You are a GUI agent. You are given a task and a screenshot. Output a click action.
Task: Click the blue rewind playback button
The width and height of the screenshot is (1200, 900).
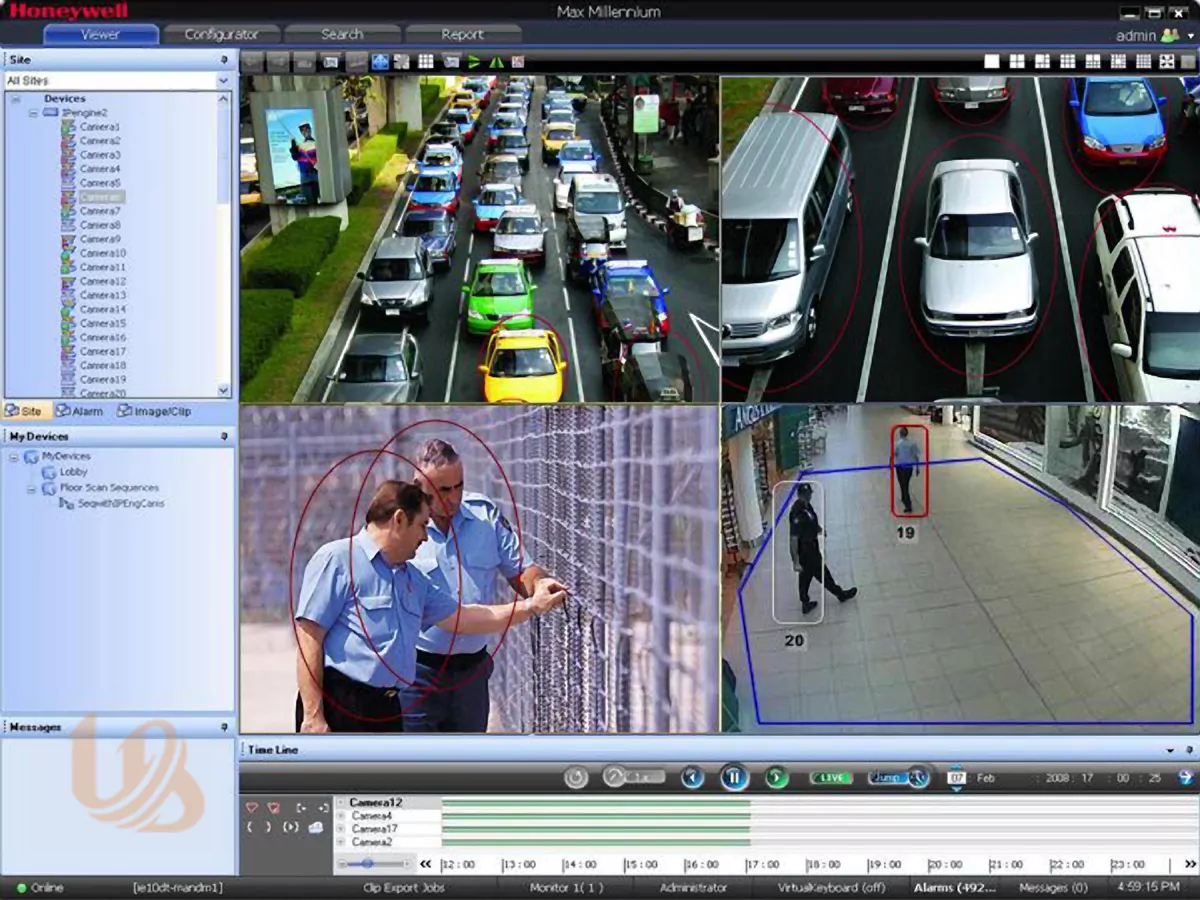(692, 777)
